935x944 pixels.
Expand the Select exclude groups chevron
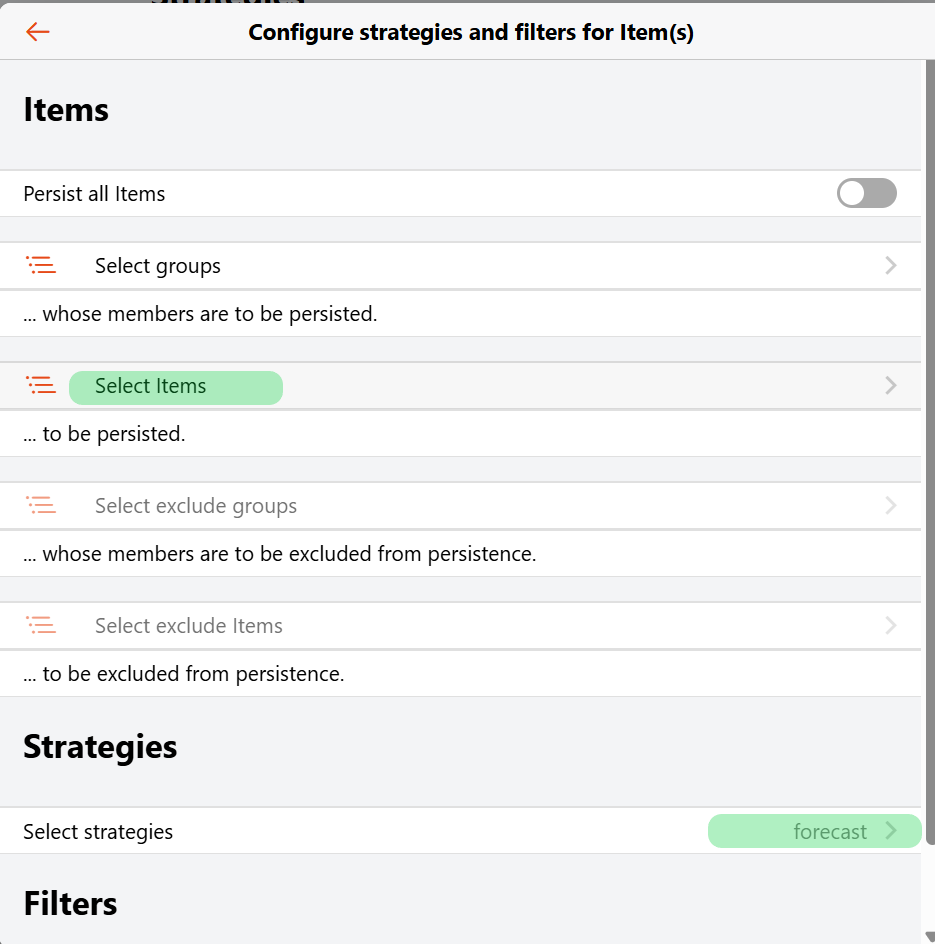(x=890, y=506)
